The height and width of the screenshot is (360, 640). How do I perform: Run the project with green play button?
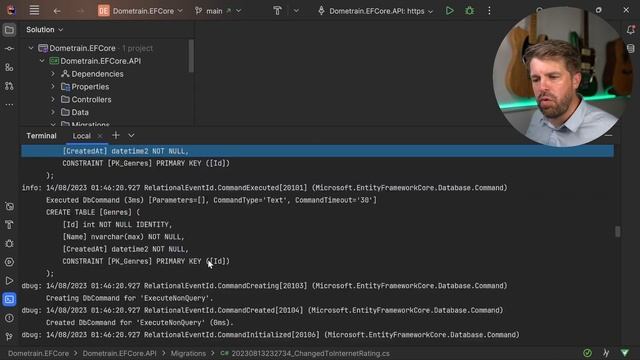(449, 11)
